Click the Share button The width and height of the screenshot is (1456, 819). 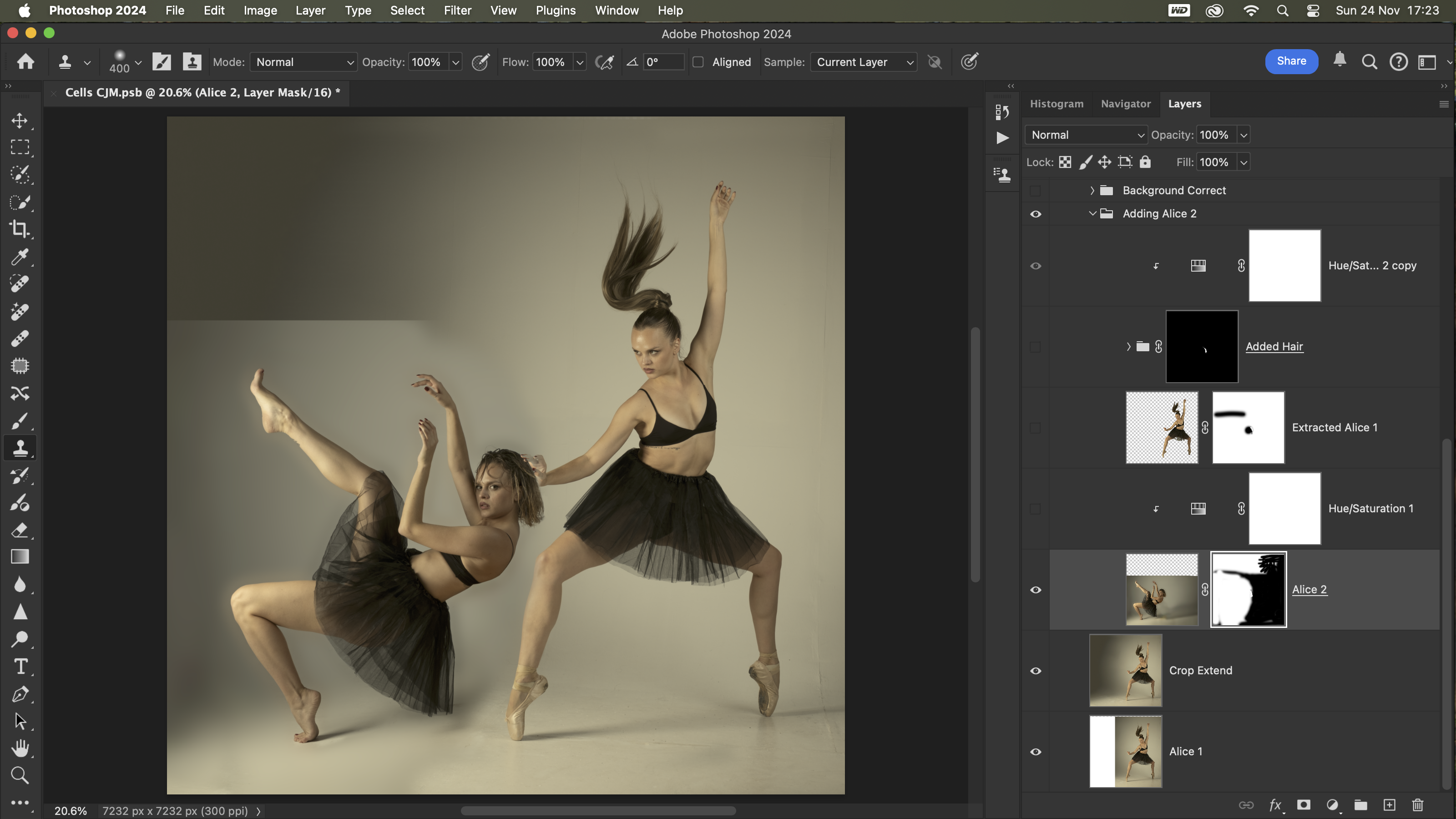click(1291, 61)
